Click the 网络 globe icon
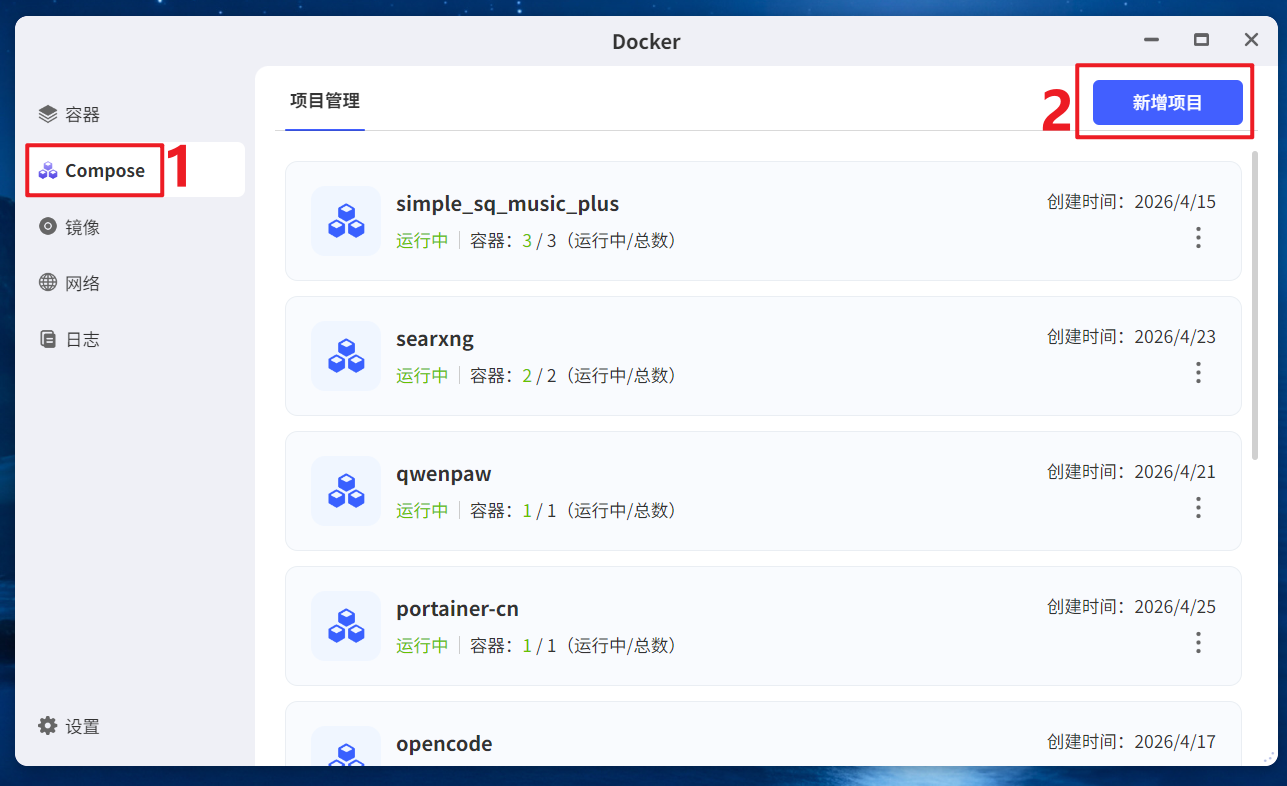1287x786 pixels. click(x=48, y=283)
